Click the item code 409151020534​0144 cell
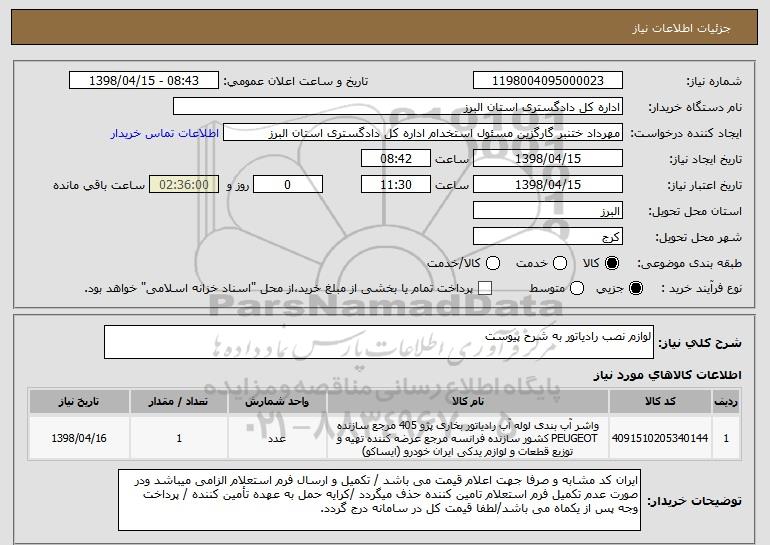The image size is (770, 545). 660,438
